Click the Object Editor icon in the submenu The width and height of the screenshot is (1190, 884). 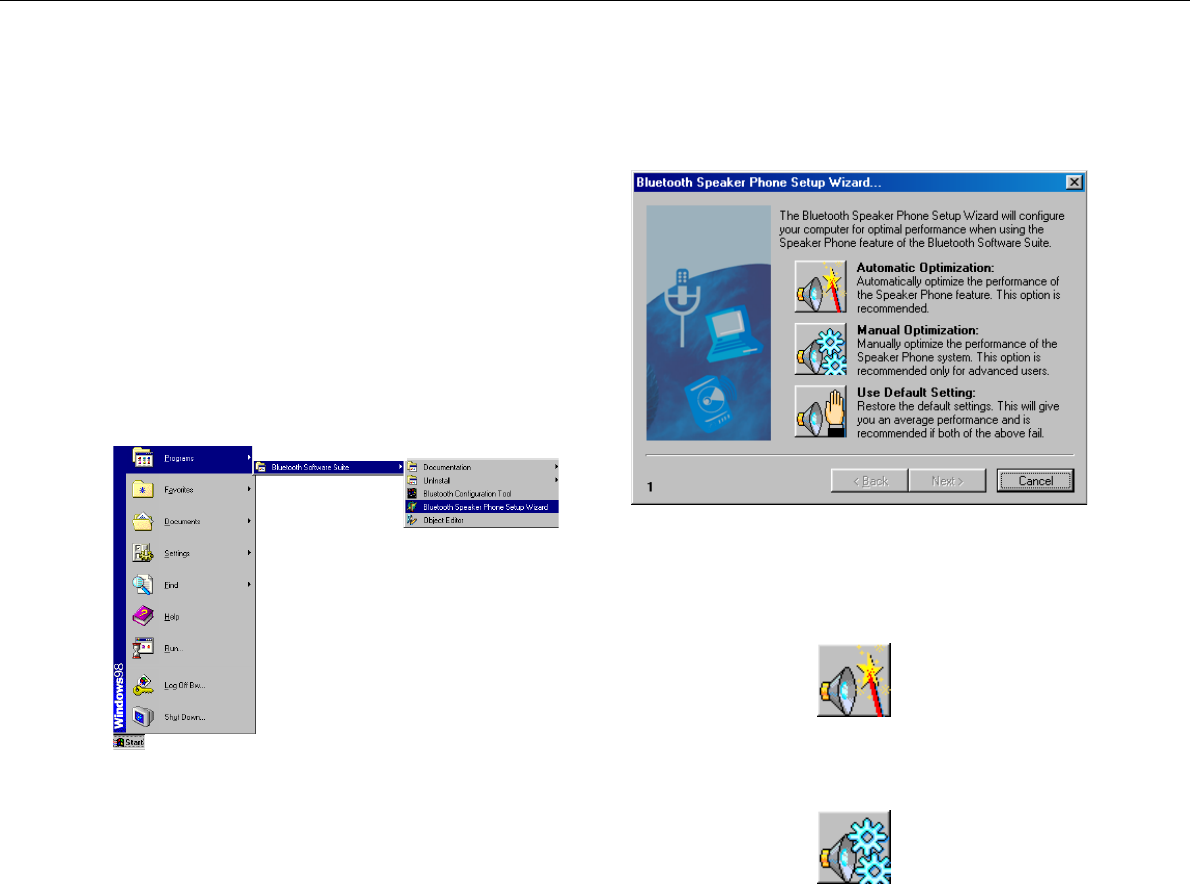coord(412,520)
